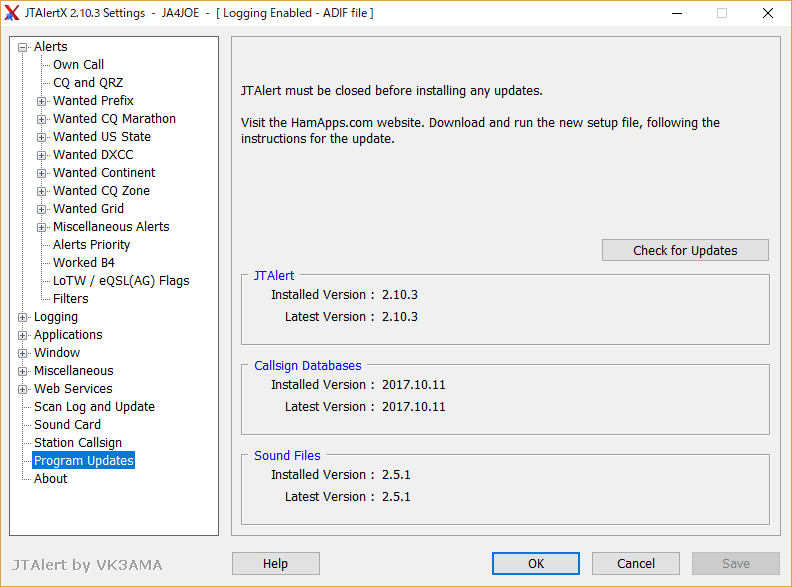This screenshot has width=792, height=587.
Task: Click the Help button
Action: tap(276, 563)
